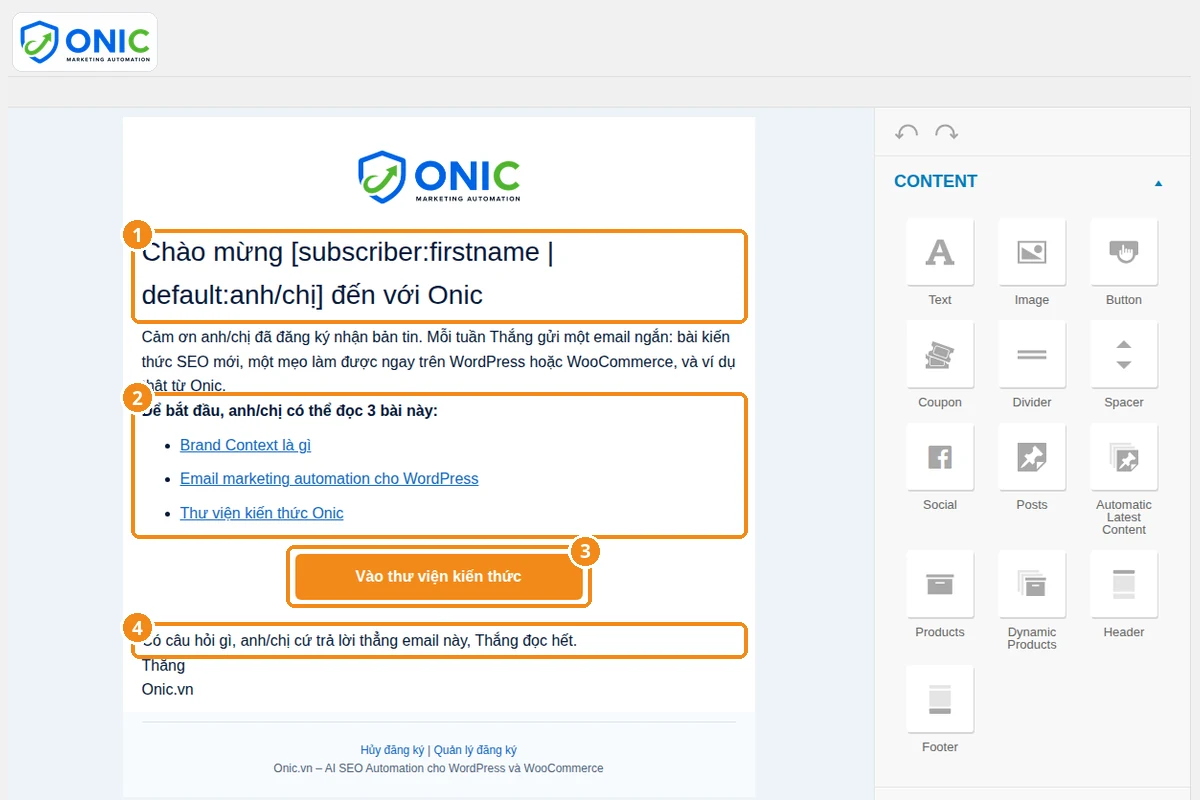Image resolution: width=1200 pixels, height=800 pixels.
Task: Select the Cảm ơn anh/chị intro paragraph
Action: point(441,361)
